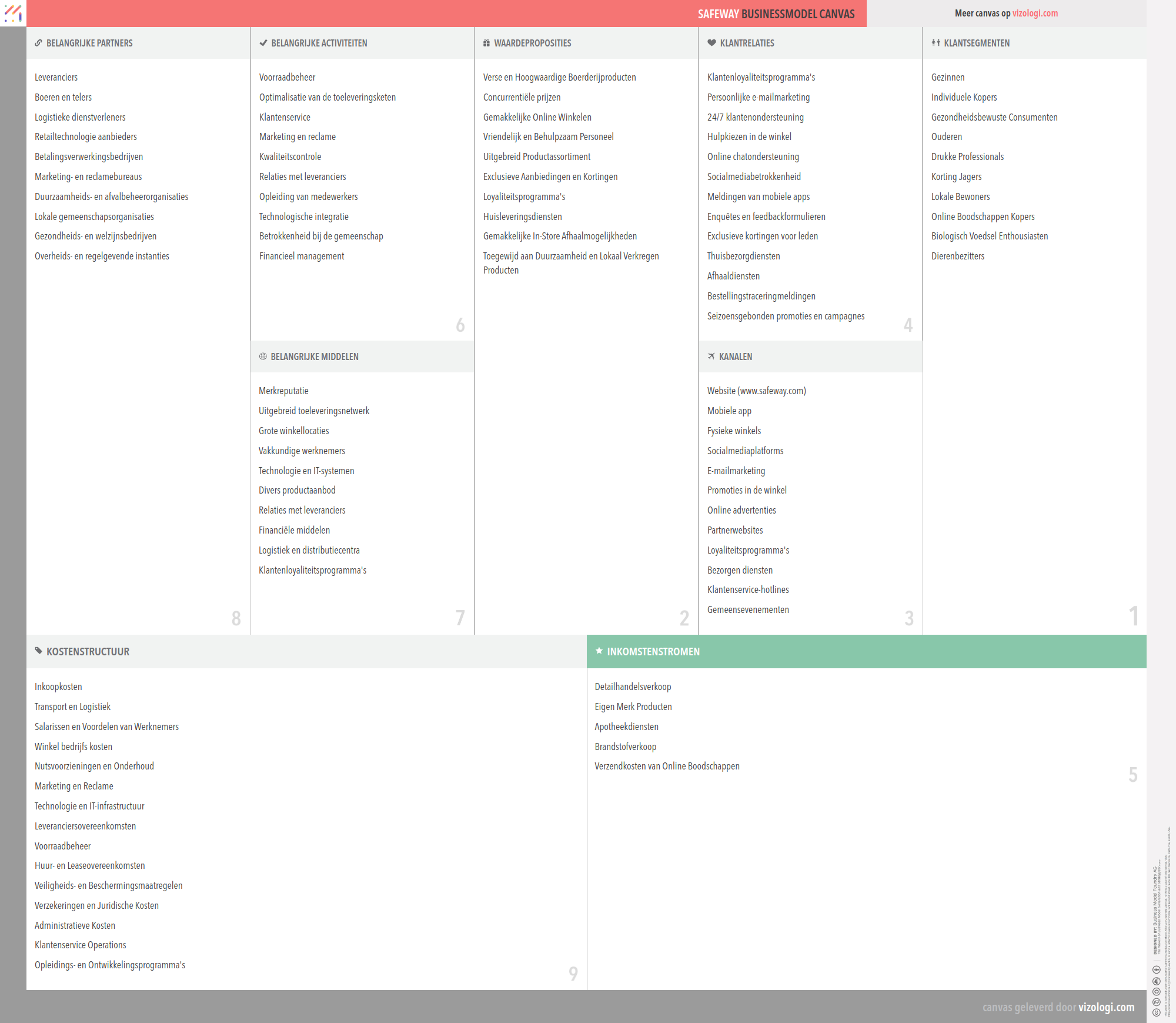Open the vizologi.com link in footer
This screenshot has width=1176, height=1023.
point(1106,1007)
